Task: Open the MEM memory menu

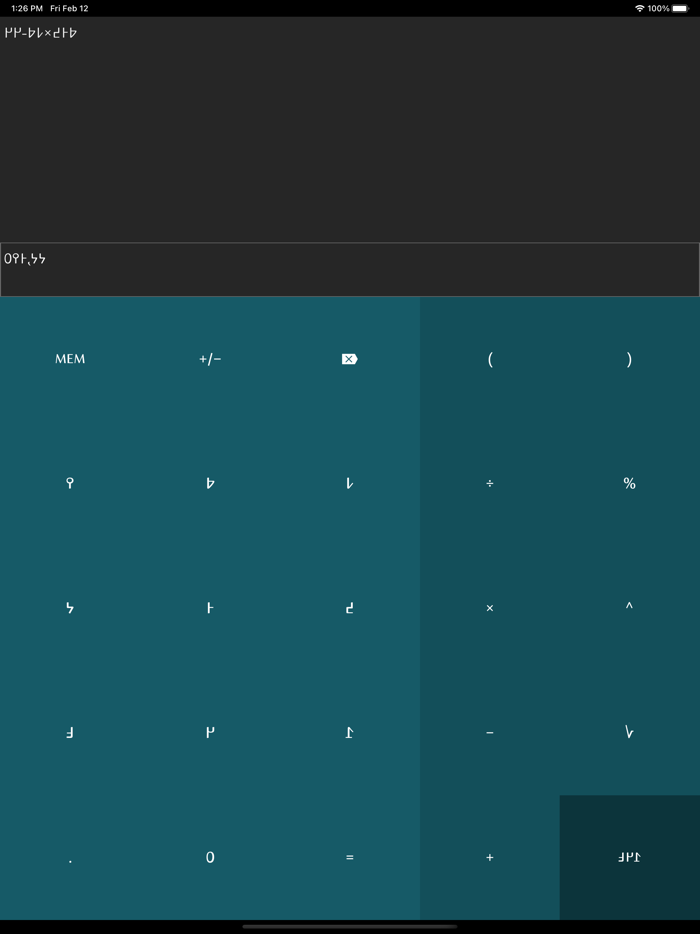Action: click(x=70, y=359)
